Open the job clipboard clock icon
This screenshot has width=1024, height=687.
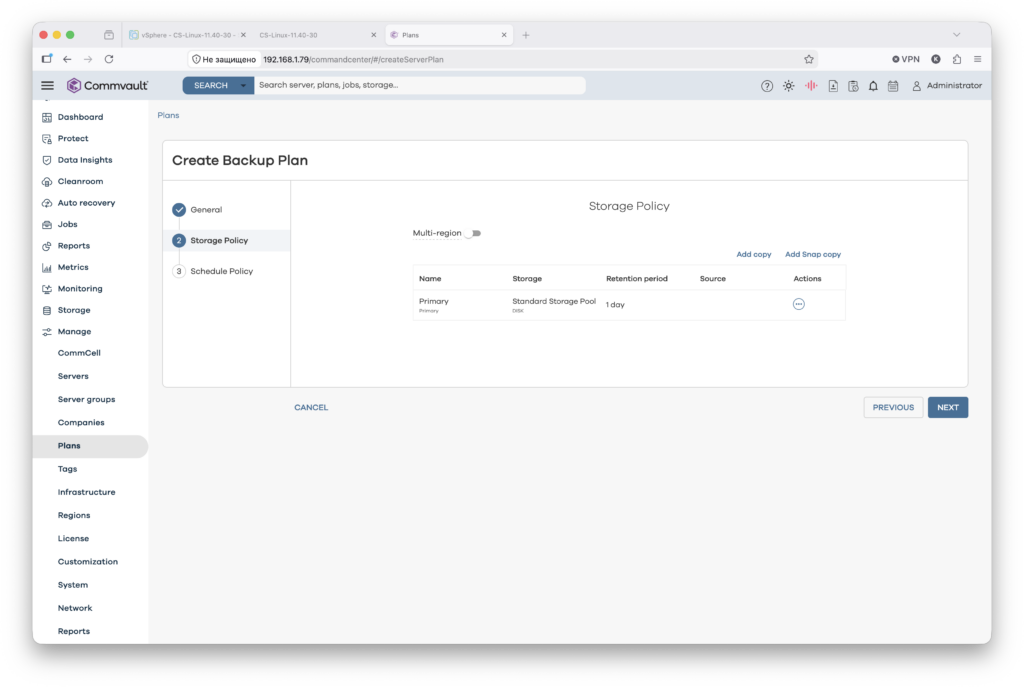[853, 86]
